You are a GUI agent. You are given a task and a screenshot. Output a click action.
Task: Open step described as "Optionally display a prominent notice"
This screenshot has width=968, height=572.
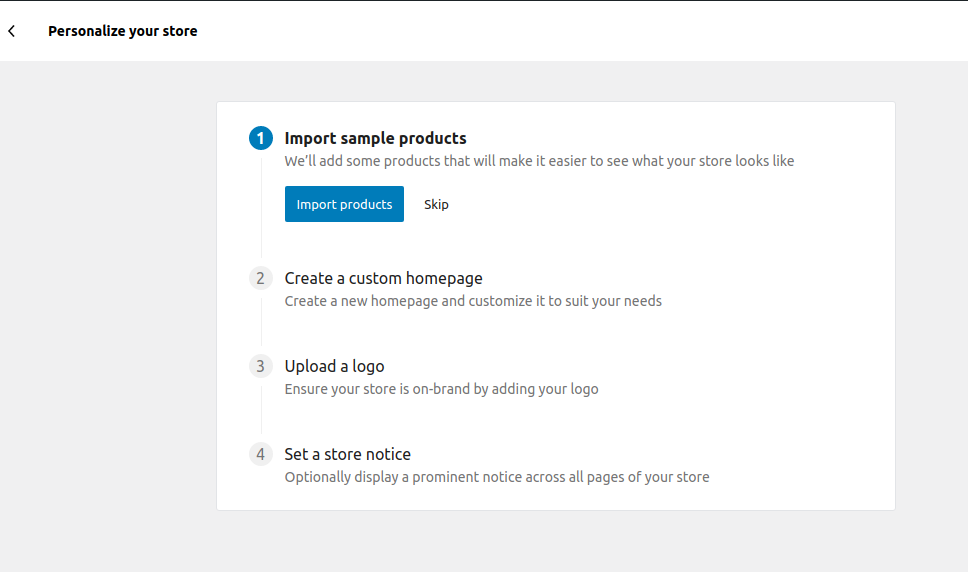tap(497, 478)
